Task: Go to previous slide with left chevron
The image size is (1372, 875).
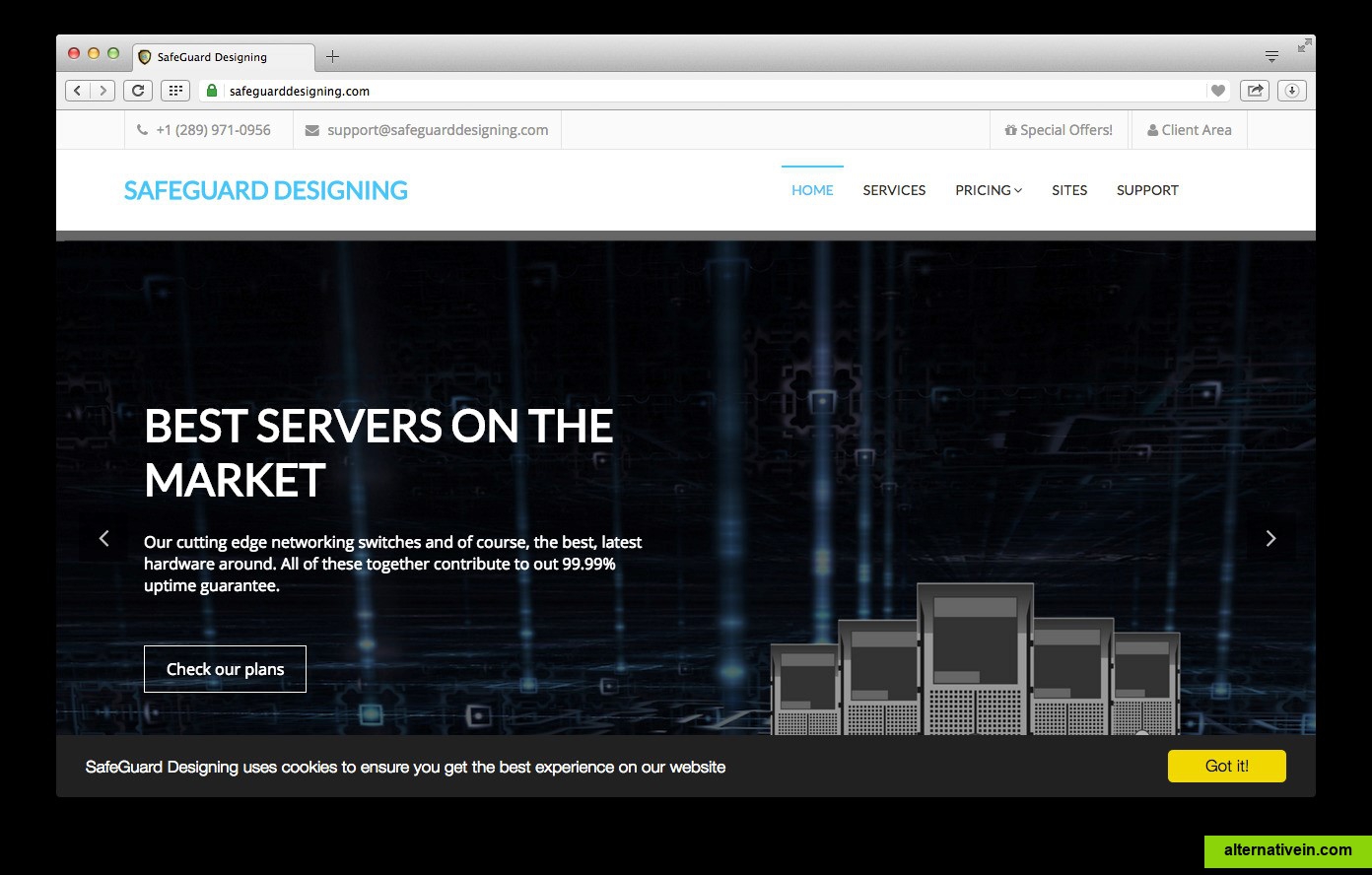Action: pos(103,538)
